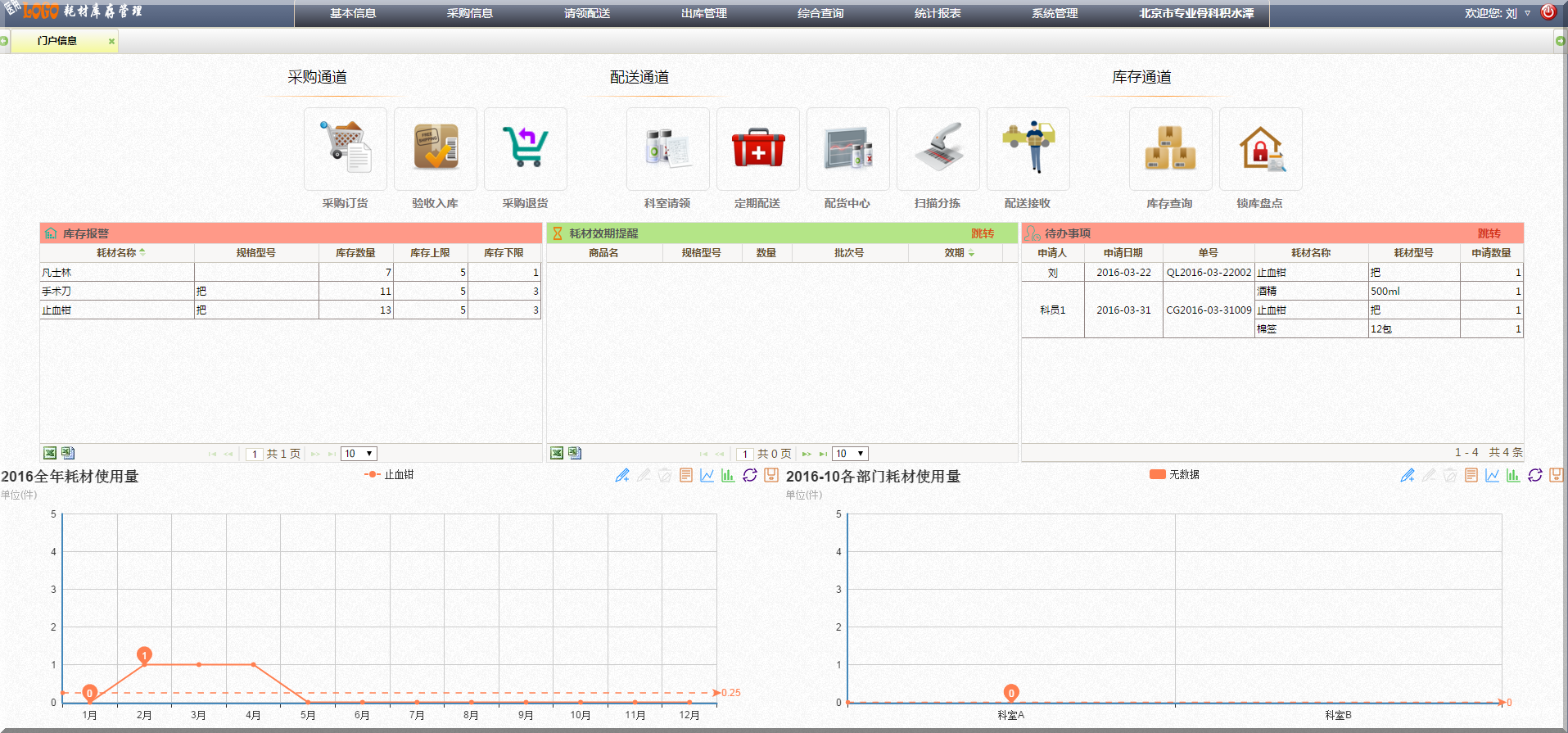Click the 无数据 orange legend swatch

[x=1157, y=475]
